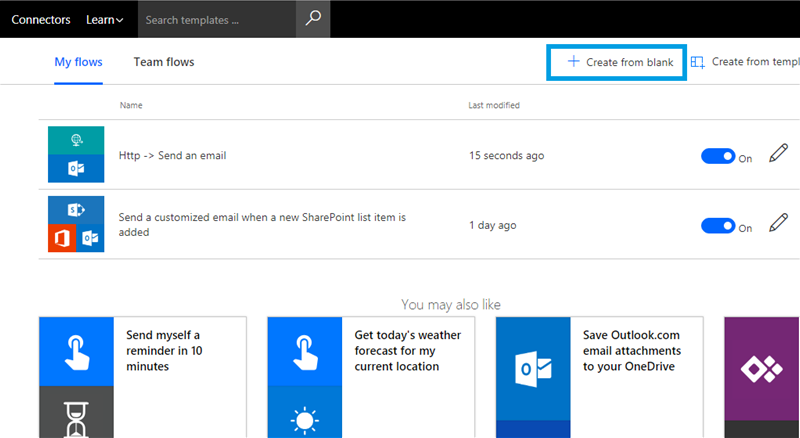The height and width of the screenshot is (438, 800).
Task: Disable the SharePoint customized email flow
Action: (717, 226)
